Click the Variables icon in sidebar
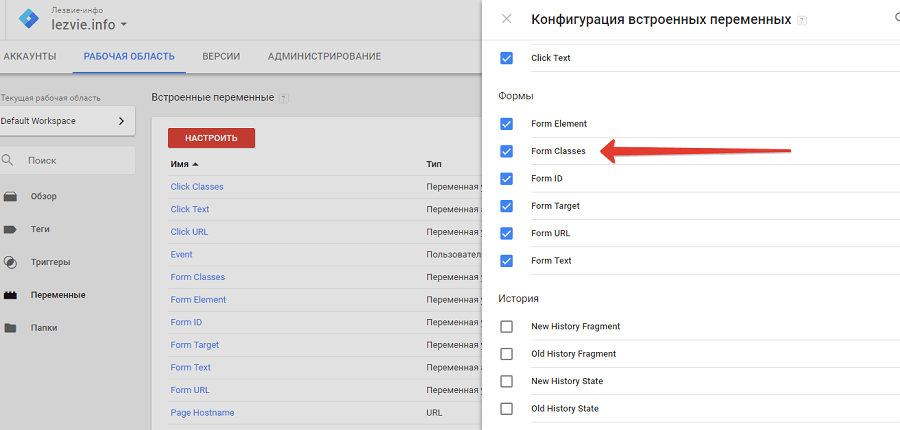This screenshot has width=900, height=430. [x=10, y=295]
